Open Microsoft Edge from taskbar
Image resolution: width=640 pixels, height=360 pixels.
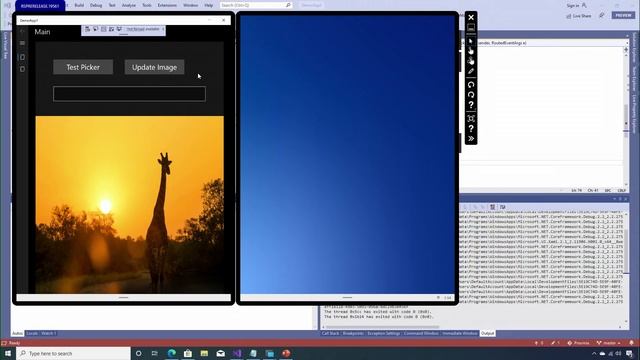[x=171, y=353]
